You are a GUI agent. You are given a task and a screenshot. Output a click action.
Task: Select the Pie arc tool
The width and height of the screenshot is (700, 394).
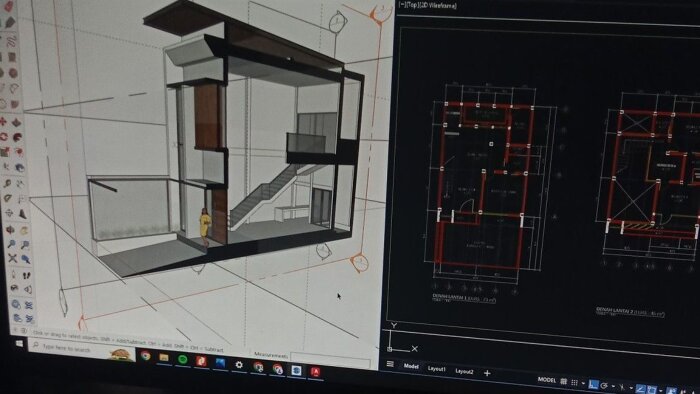tap(14, 104)
